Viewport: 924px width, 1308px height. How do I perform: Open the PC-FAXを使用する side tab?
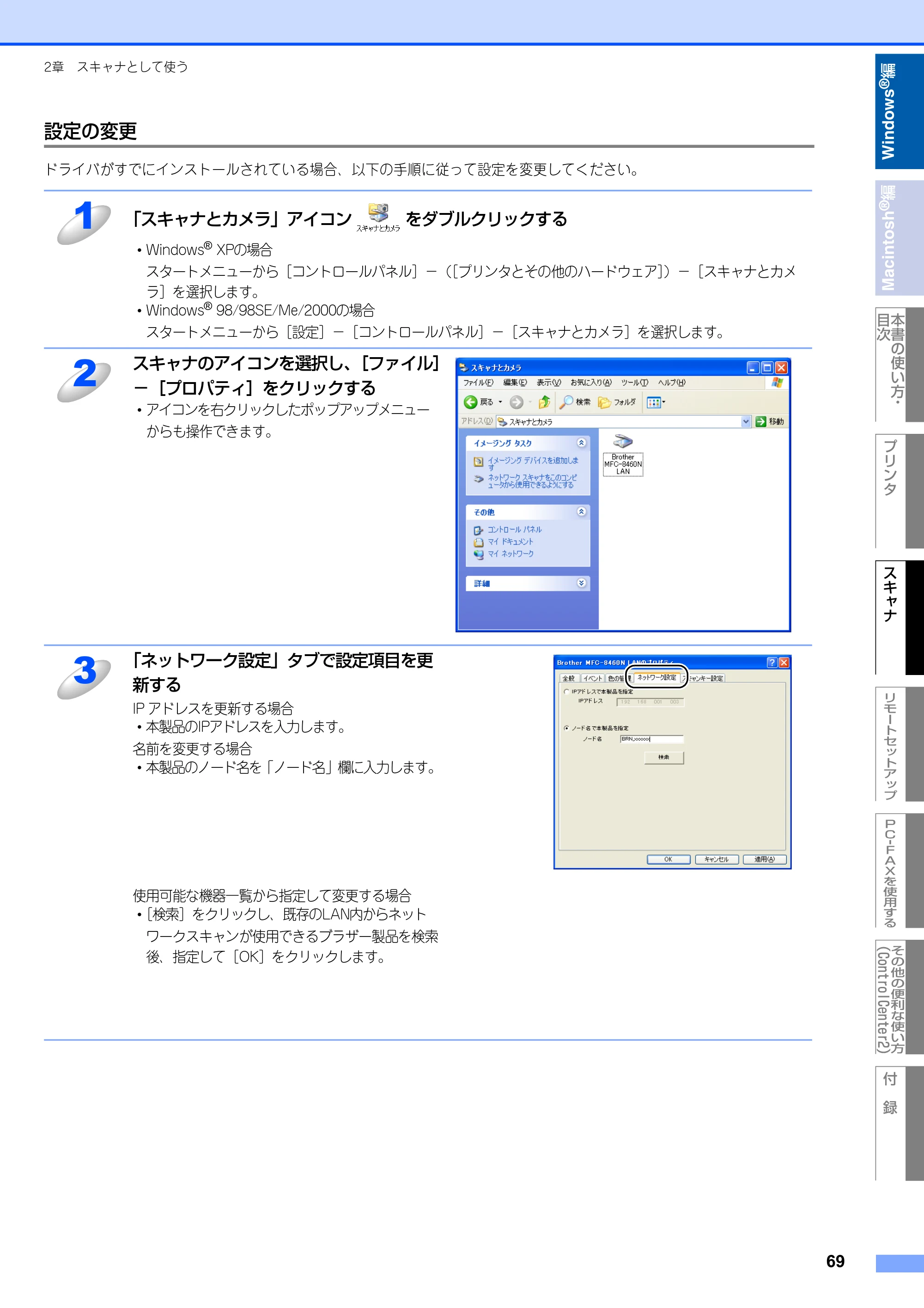coord(899,870)
